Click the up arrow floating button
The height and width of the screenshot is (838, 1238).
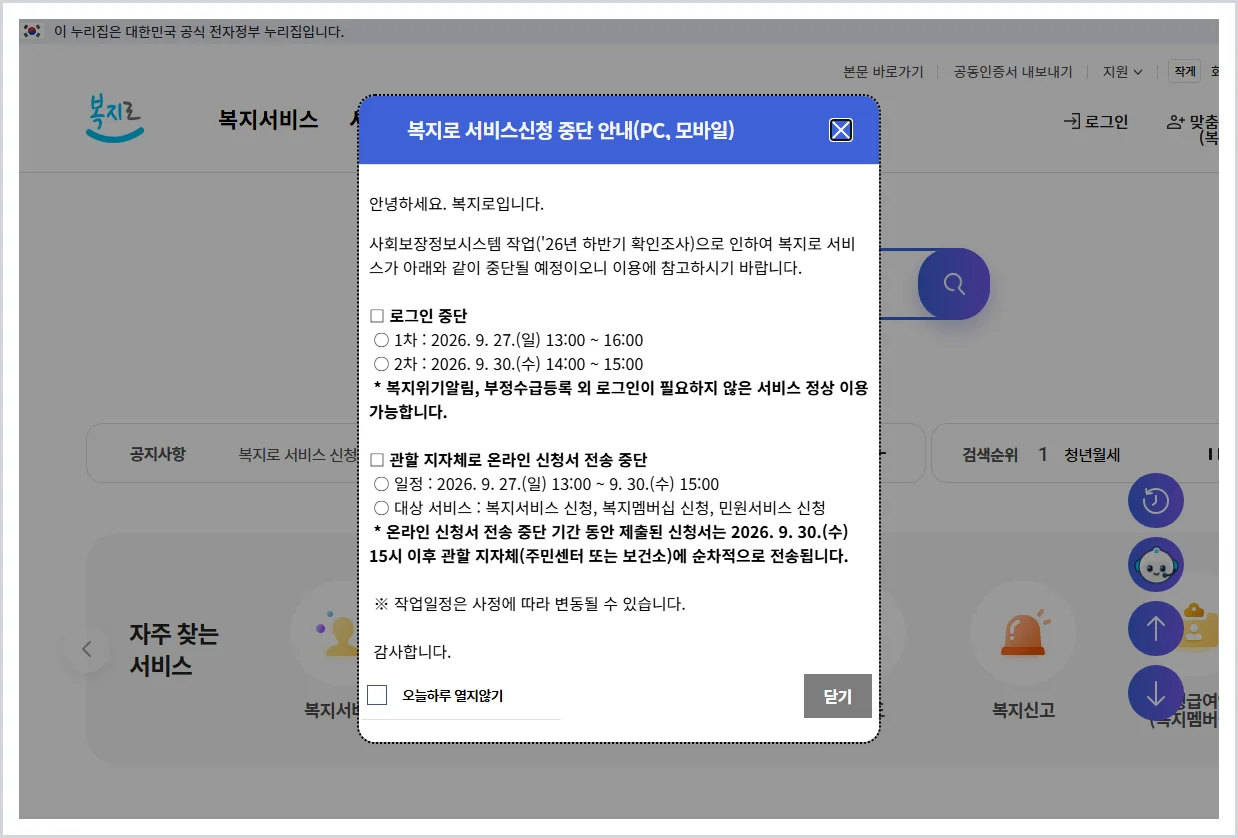pyautogui.click(x=1156, y=629)
